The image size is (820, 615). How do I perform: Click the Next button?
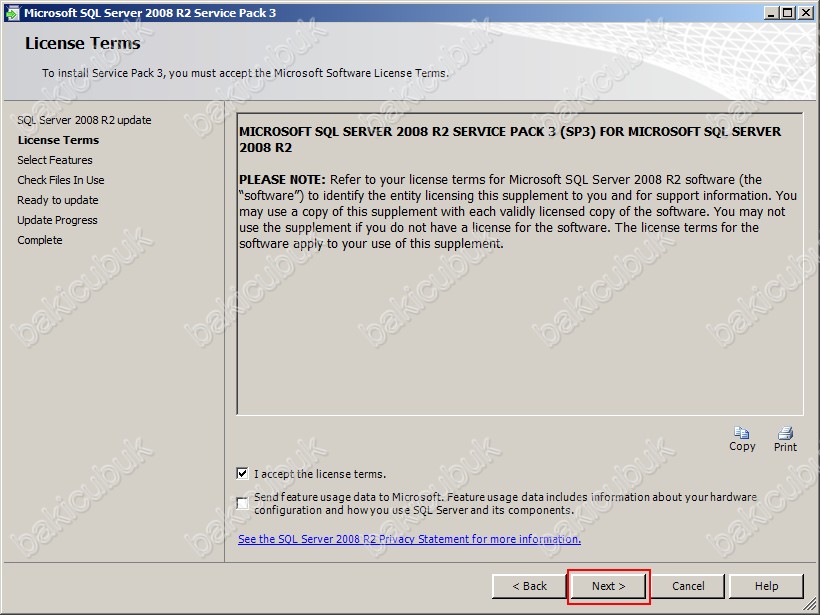point(608,586)
